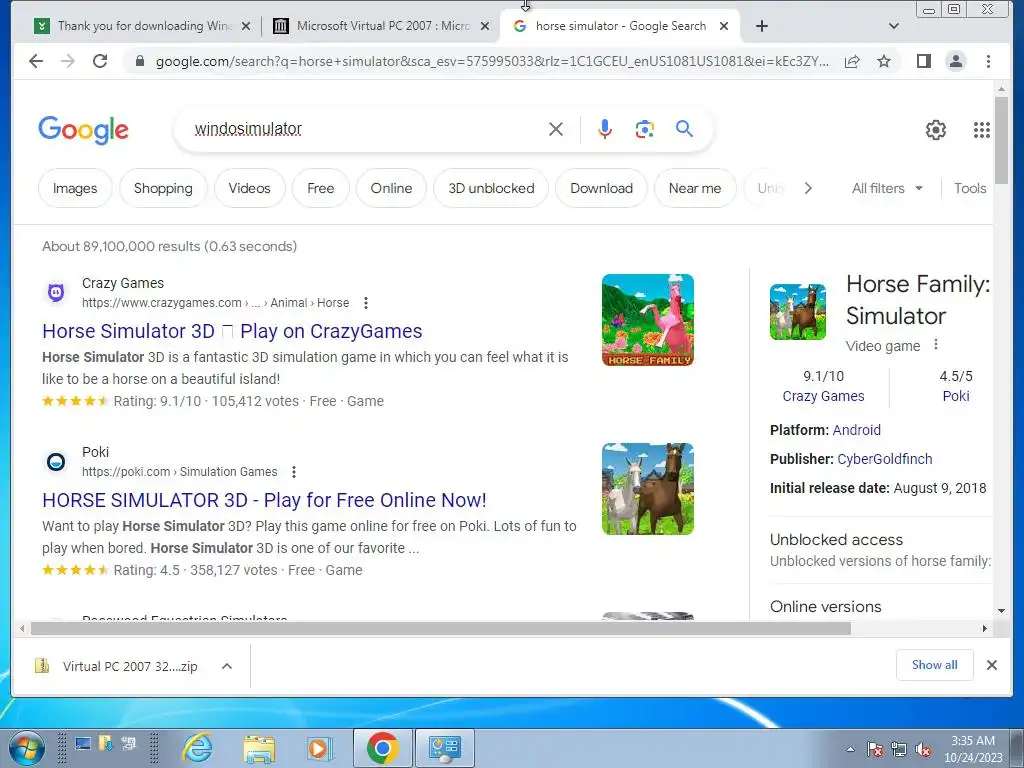Go back to previous page

coord(36,61)
